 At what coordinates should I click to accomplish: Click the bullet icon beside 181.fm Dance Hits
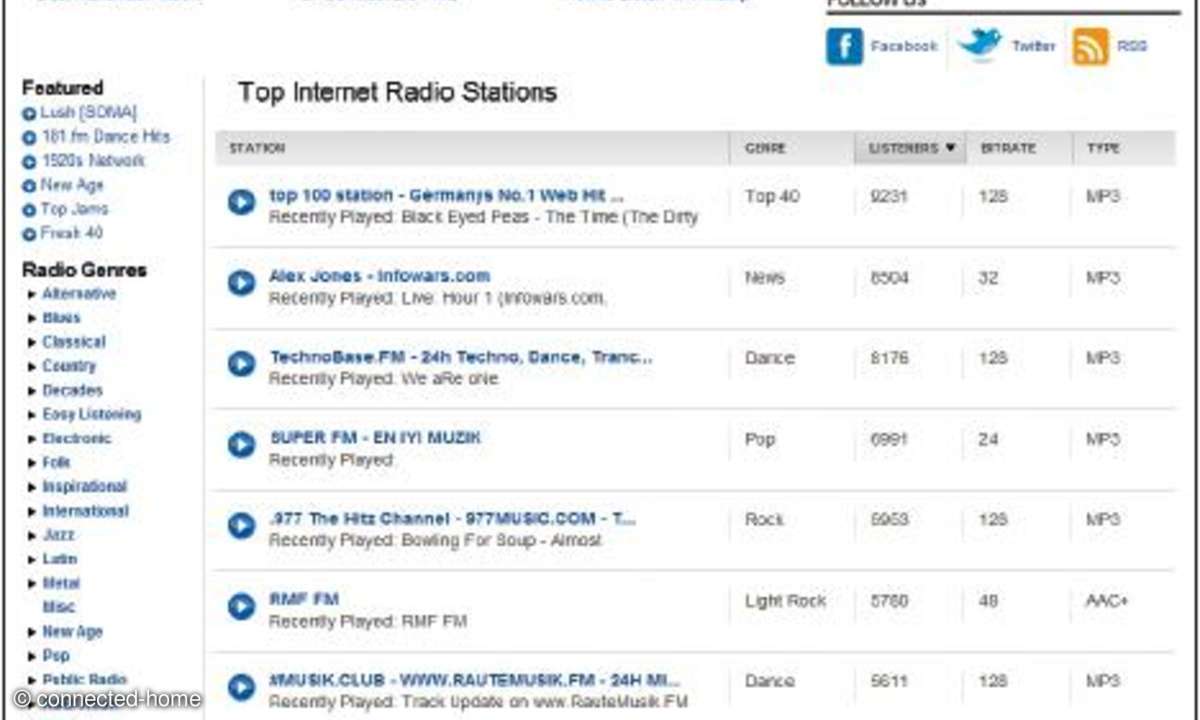(x=29, y=138)
